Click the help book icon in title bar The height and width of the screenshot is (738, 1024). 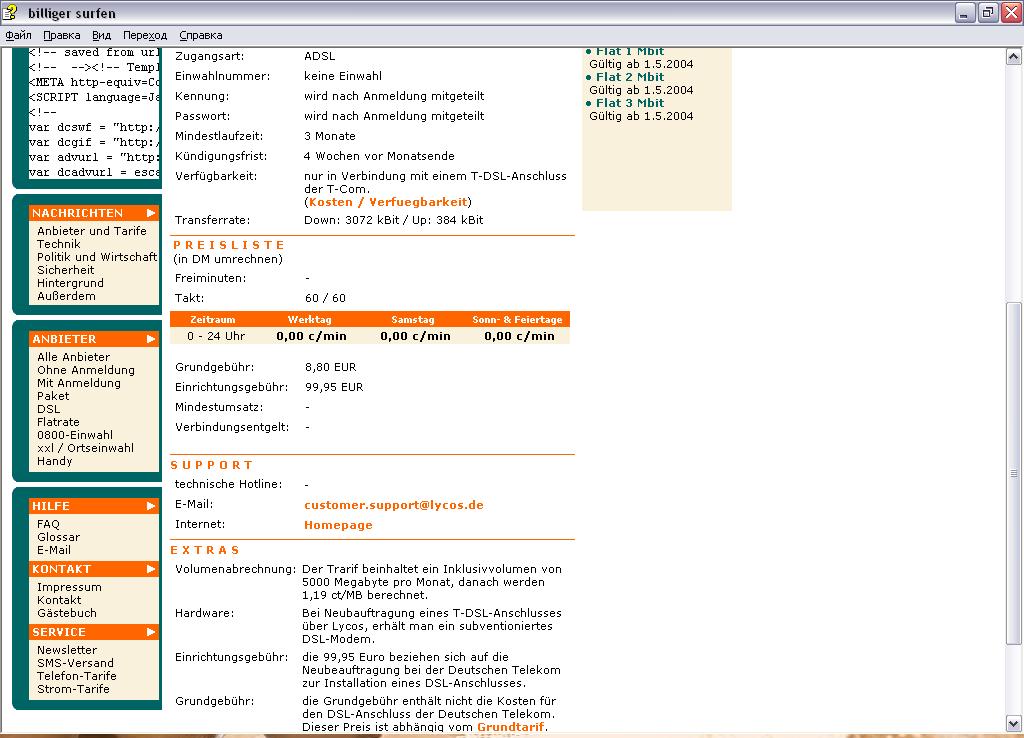(11, 12)
